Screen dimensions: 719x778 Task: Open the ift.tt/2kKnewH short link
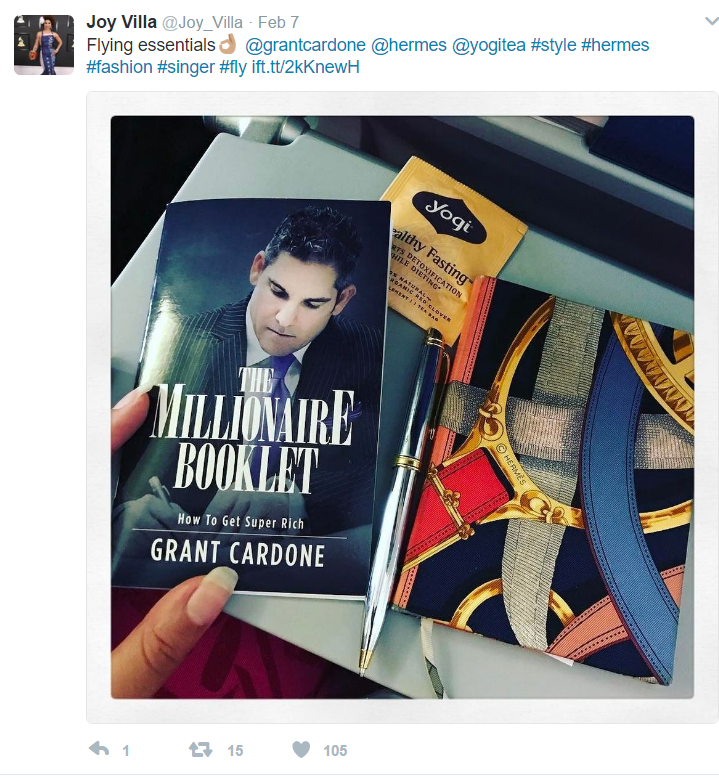(305, 67)
